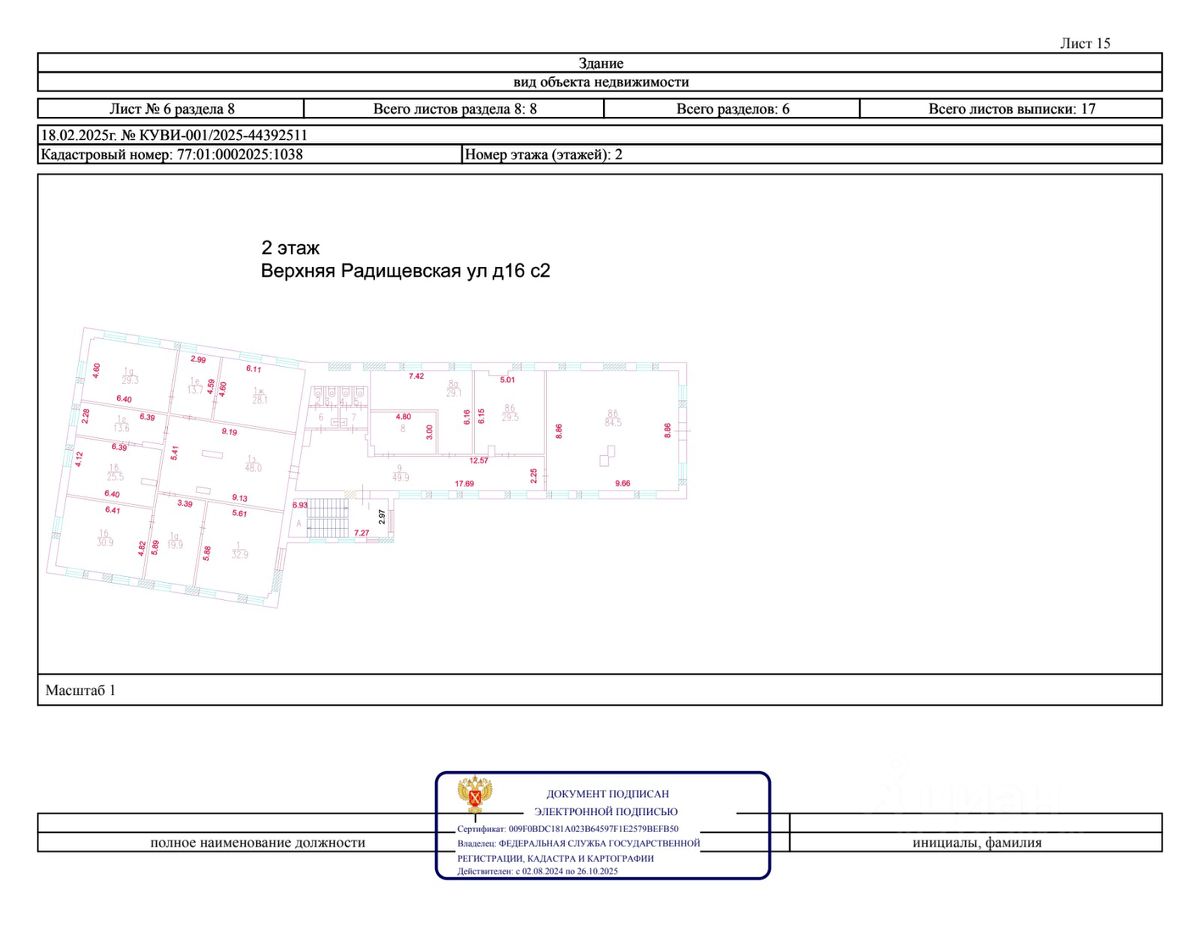Click the dimension 5.61 on the plan
Screen dimensions: 1200x927
[239, 514]
